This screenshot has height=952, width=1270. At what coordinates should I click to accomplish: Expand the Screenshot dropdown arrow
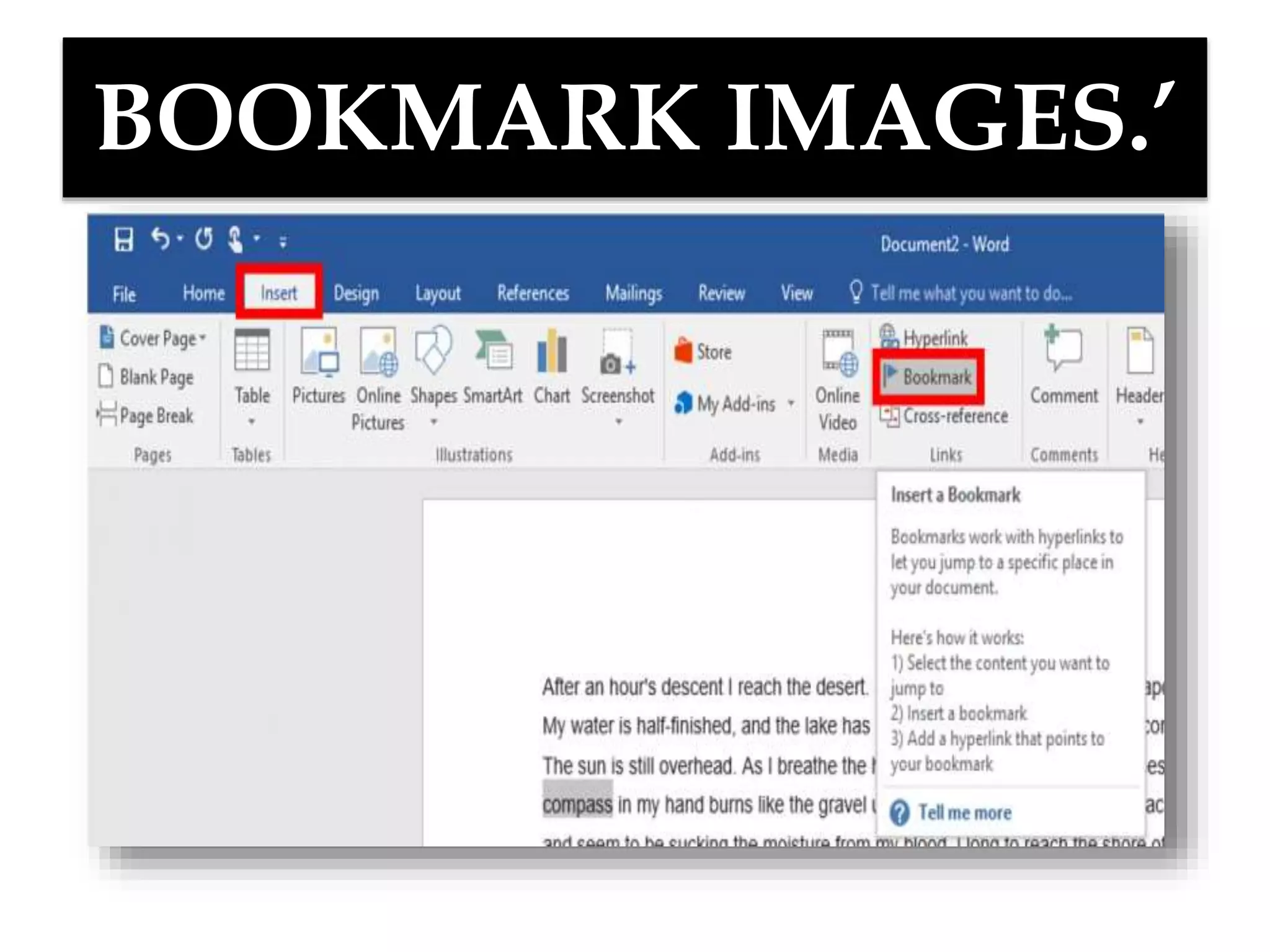pyautogui.click(x=618, y=421)
